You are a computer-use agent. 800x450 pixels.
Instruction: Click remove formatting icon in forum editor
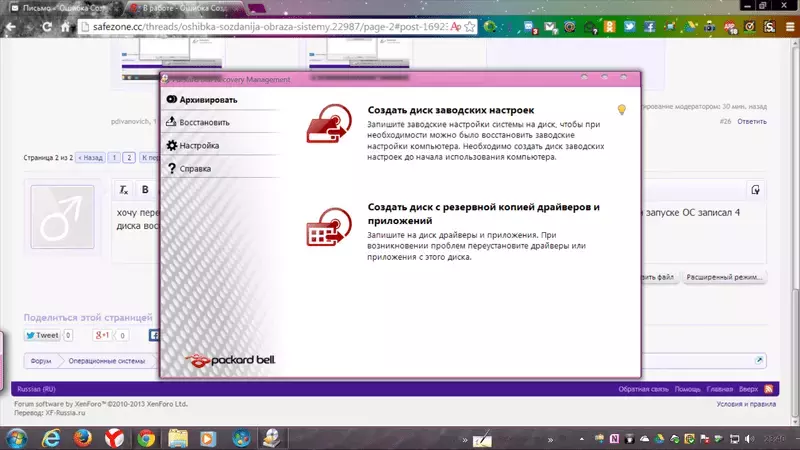pos(123,189)
